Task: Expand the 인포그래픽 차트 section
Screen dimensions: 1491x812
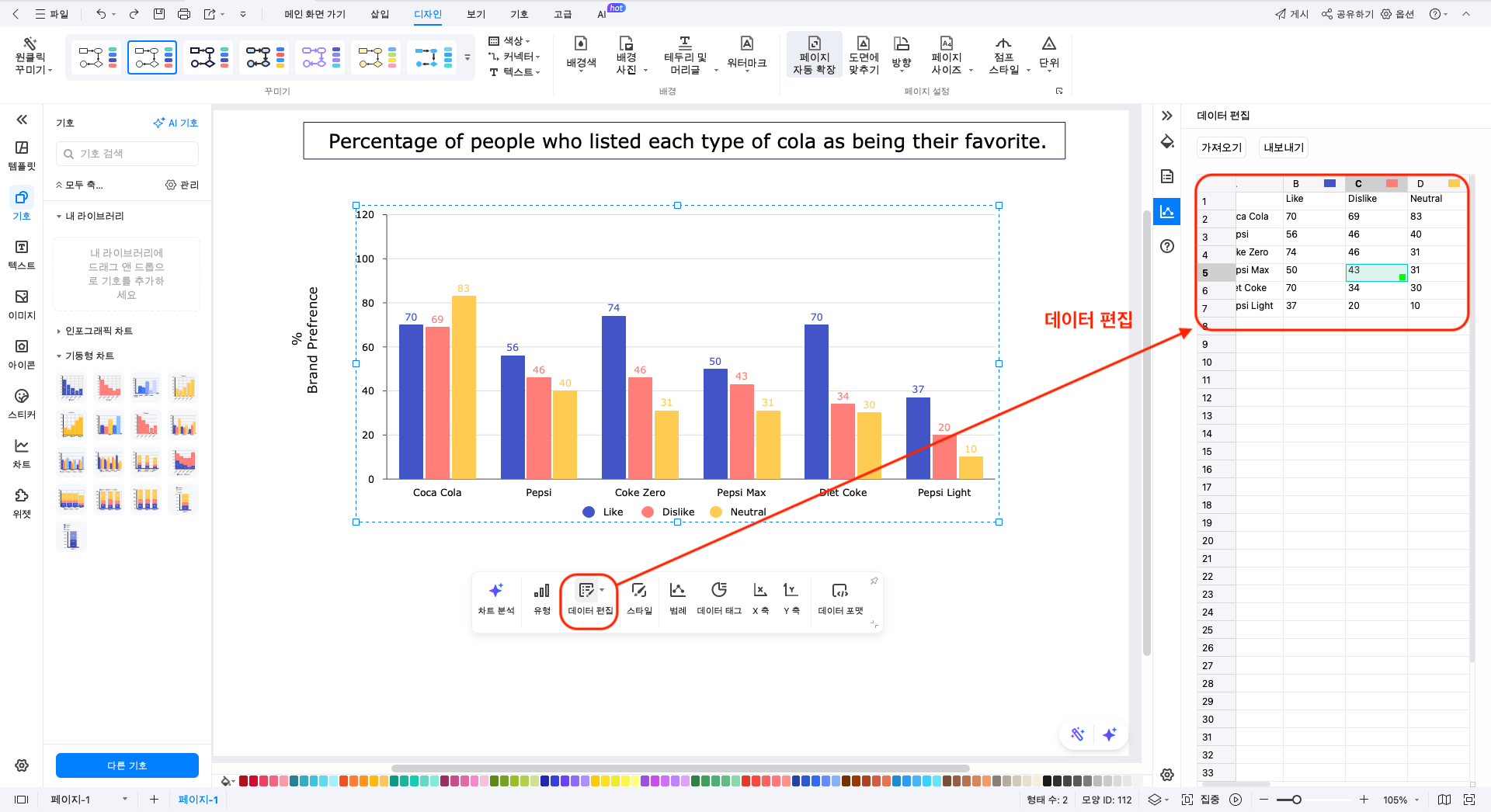Action: (99, 331)
